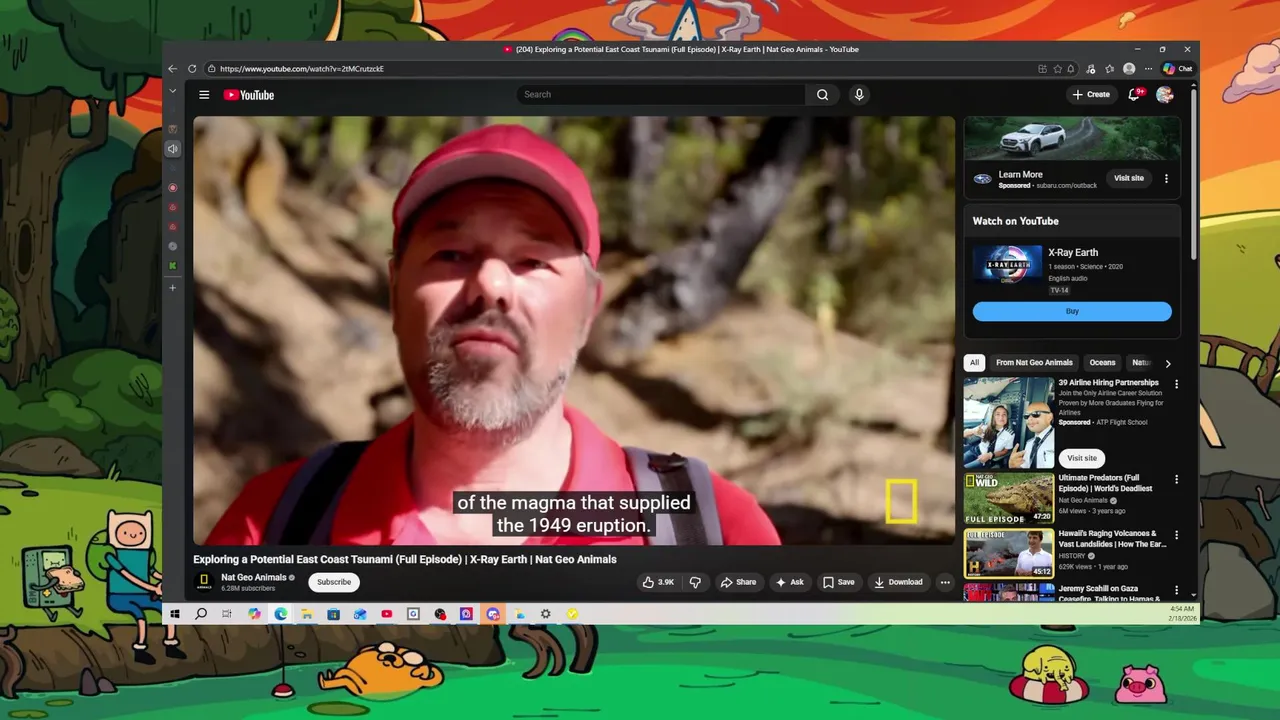Focus the YouTube search field
Viewport: 1280px width, 720px height.
click(x=661, y=94)
